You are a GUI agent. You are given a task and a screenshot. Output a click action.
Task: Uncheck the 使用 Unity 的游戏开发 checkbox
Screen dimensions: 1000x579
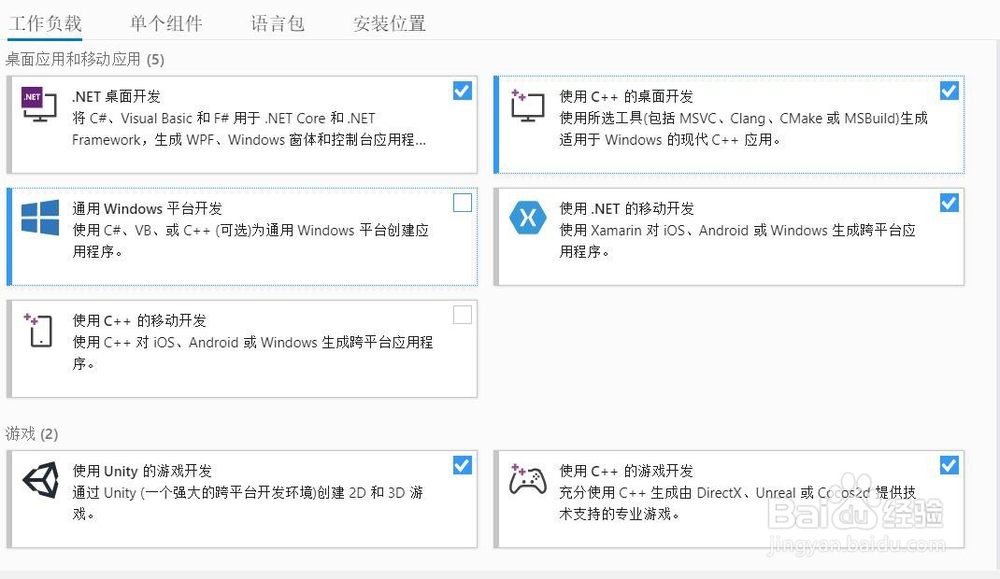click(x=462, y=465)
